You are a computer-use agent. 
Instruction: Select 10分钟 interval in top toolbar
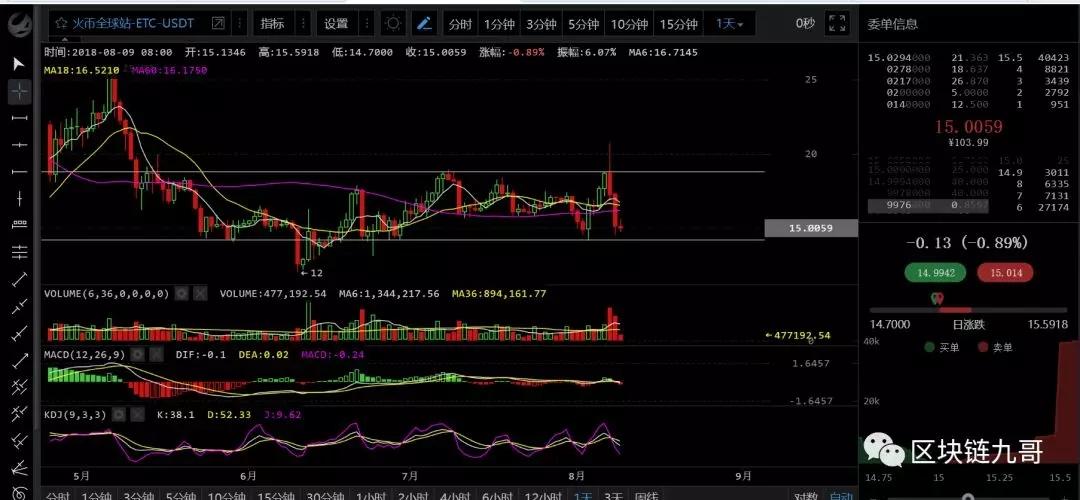click(x=629, y=24)
